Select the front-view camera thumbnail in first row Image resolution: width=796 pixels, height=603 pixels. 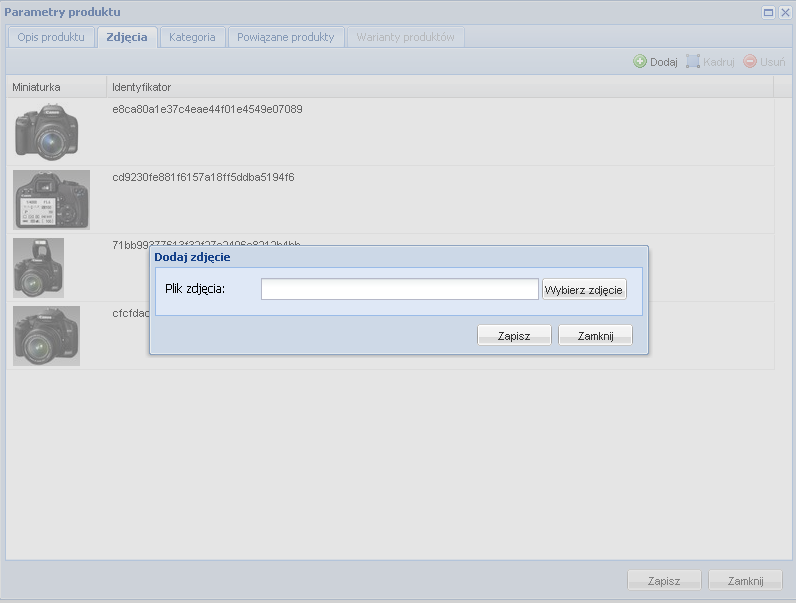pos(46,131)
